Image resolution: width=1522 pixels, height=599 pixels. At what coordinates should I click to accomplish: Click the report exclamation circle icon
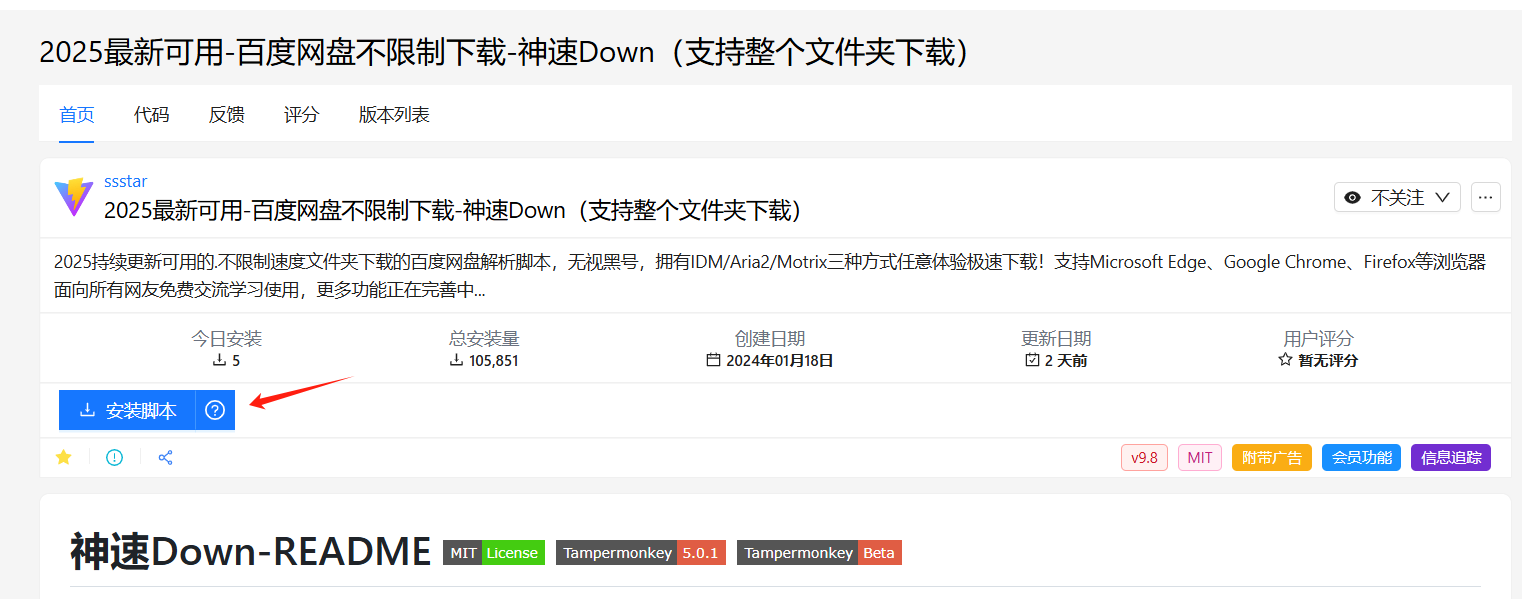(115, 457)
